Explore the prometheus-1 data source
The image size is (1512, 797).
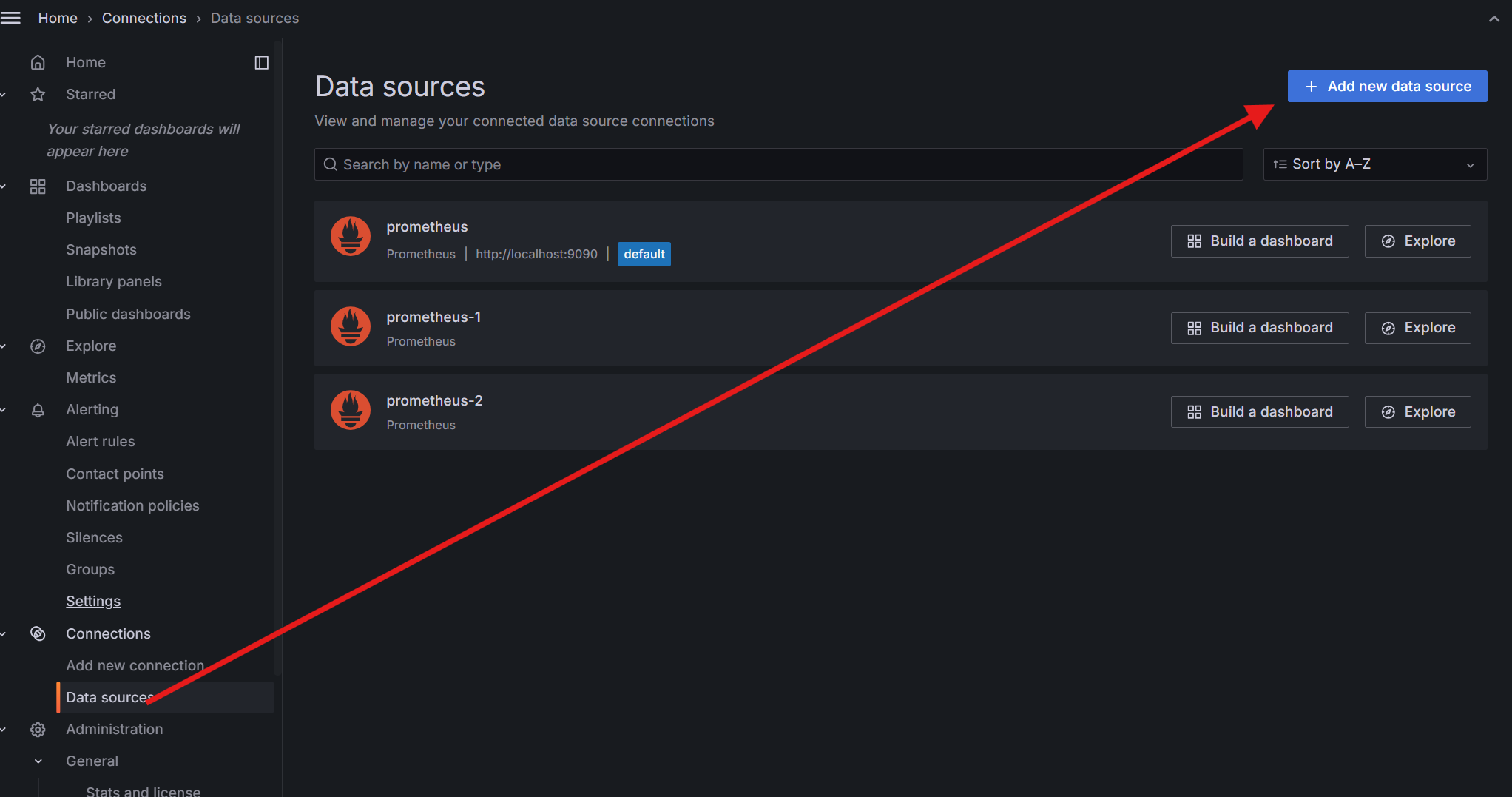click(x=1417, y=328)
